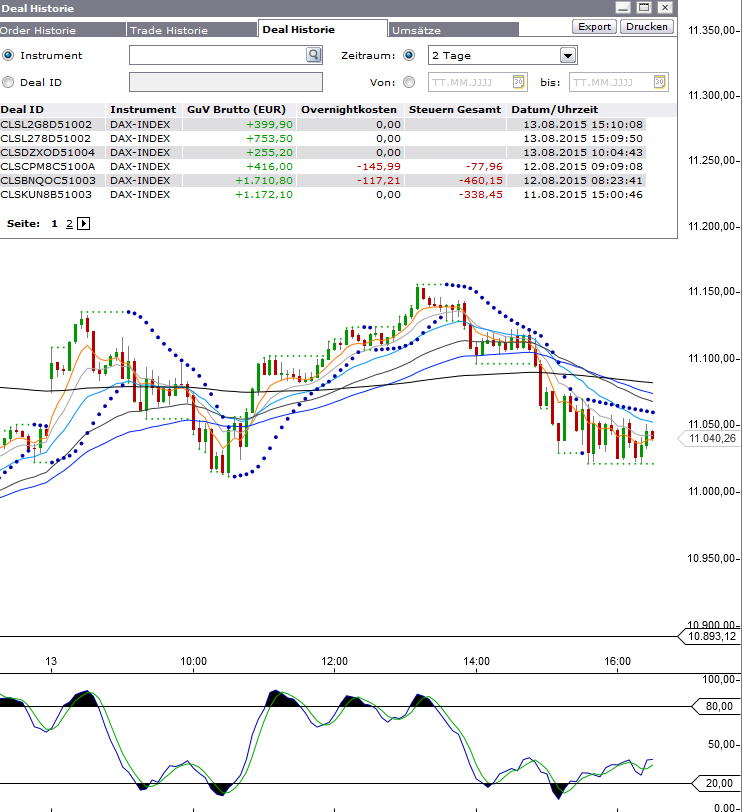743x812 pixels.
Task: Select the Zeitraum radio button
Action: click(408, 56)
